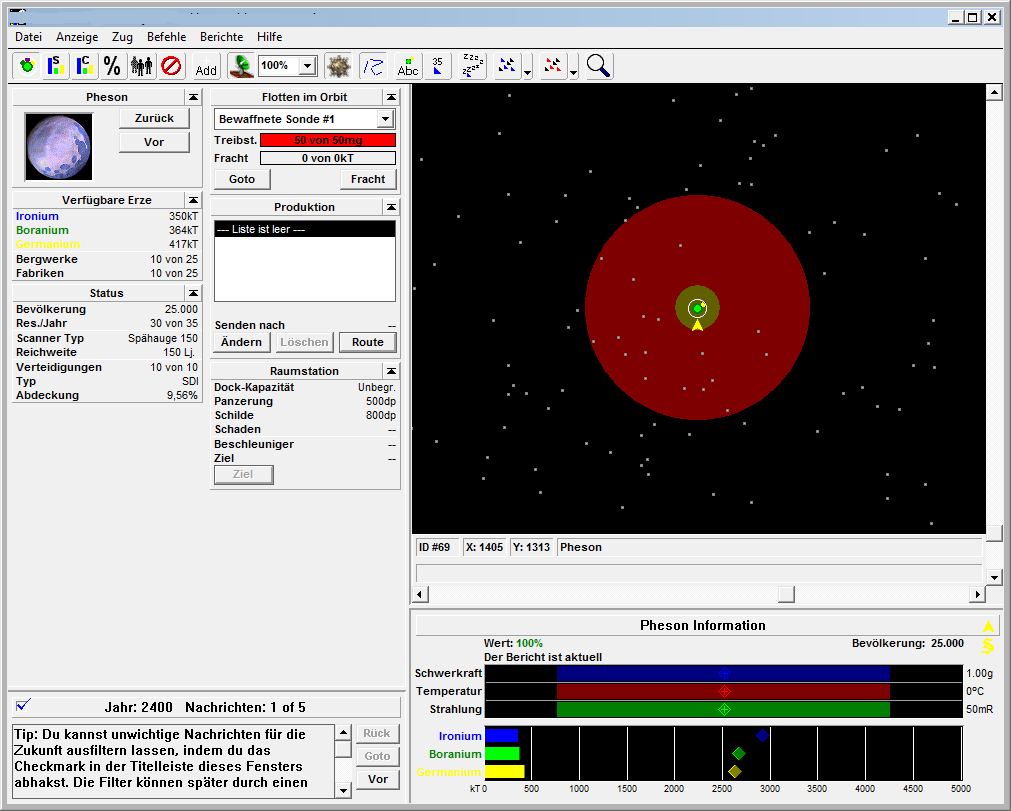
Task: Select the normal planet view icon
Action: click(27, 66)
